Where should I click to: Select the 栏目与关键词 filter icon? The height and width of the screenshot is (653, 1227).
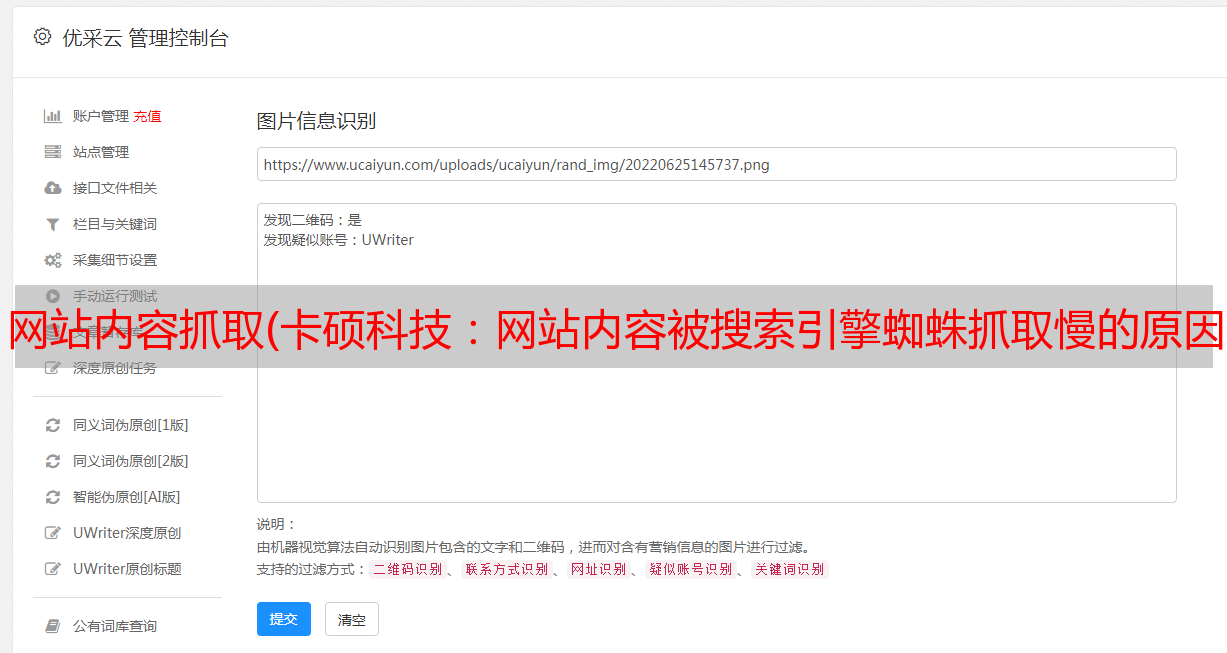pyautogui.click(x=53, y=224)
